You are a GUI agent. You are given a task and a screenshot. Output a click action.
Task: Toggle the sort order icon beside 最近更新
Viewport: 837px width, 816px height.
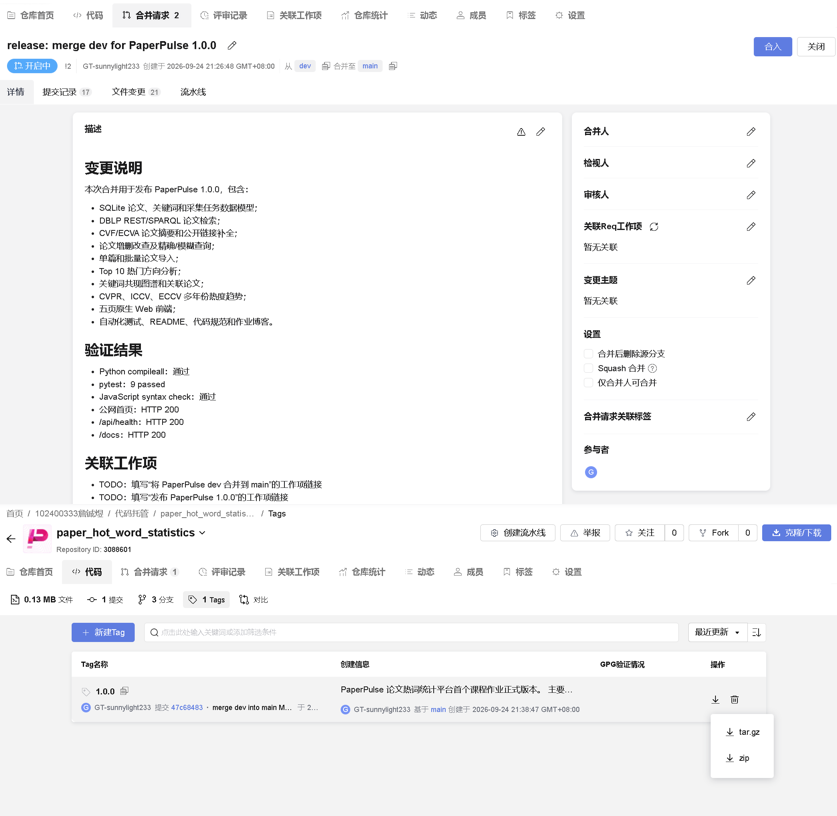(756, 632)
